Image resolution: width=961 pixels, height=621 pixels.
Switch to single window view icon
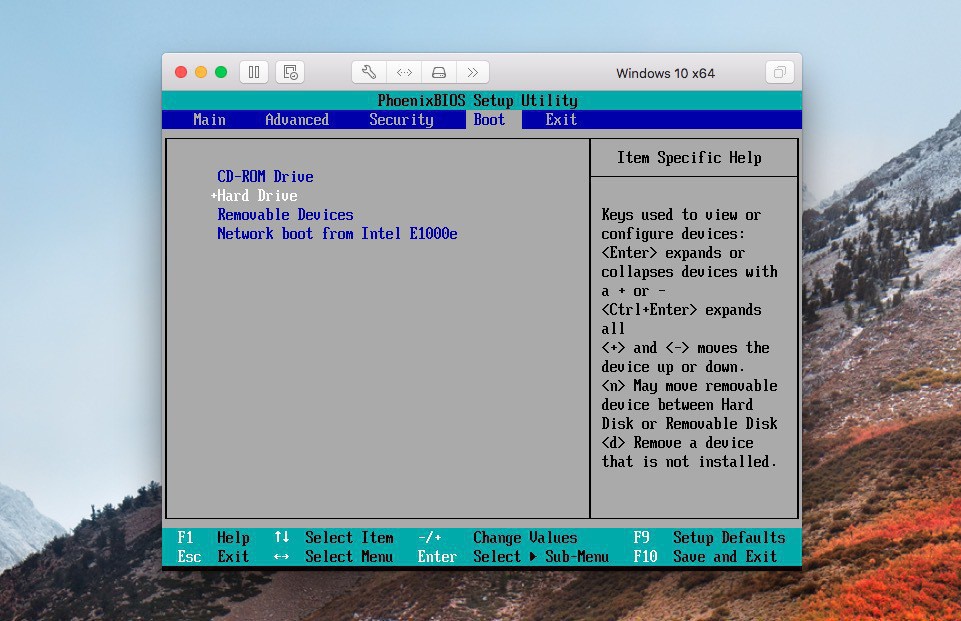pos(779,72)
